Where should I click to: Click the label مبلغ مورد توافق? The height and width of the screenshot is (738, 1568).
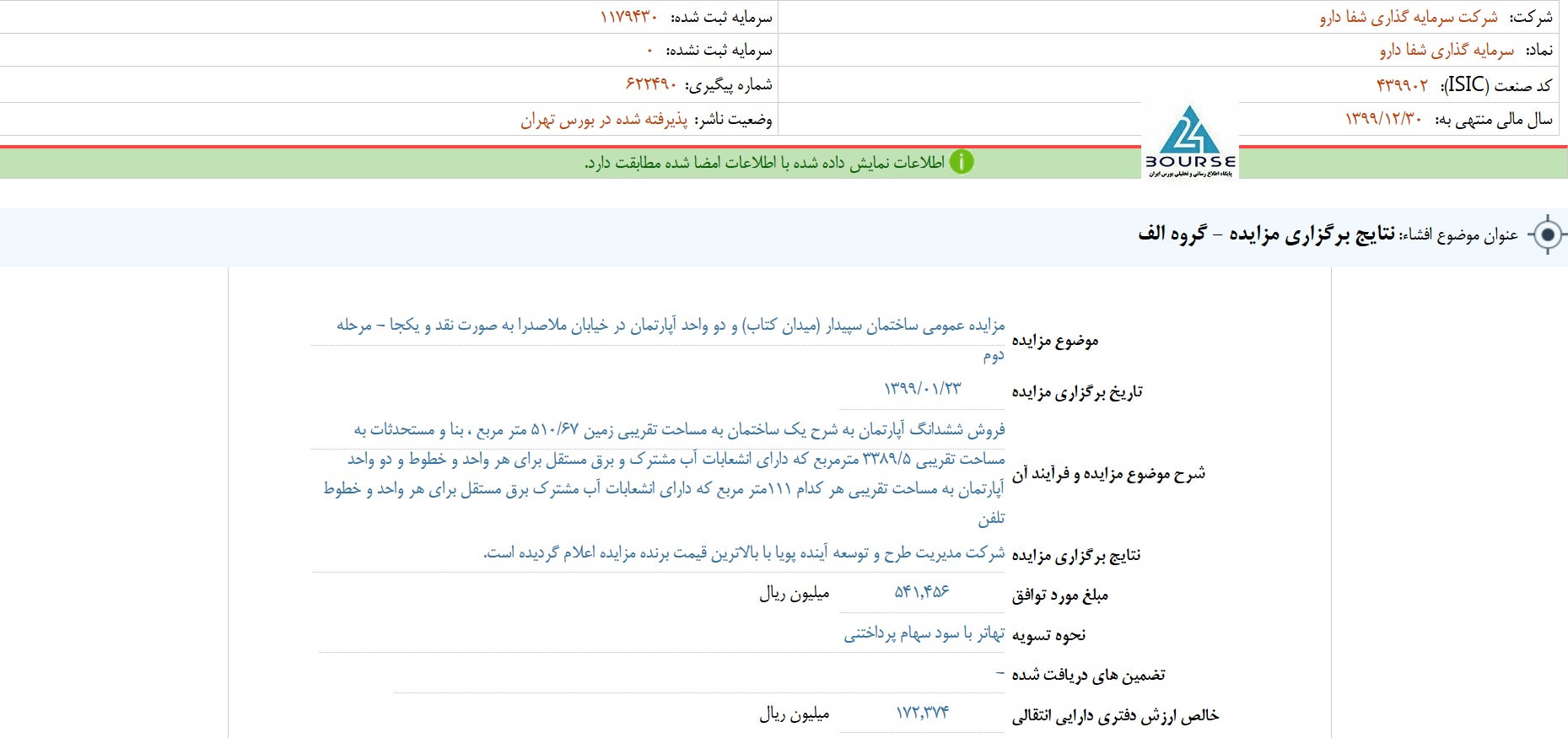tap(1060, 596)
